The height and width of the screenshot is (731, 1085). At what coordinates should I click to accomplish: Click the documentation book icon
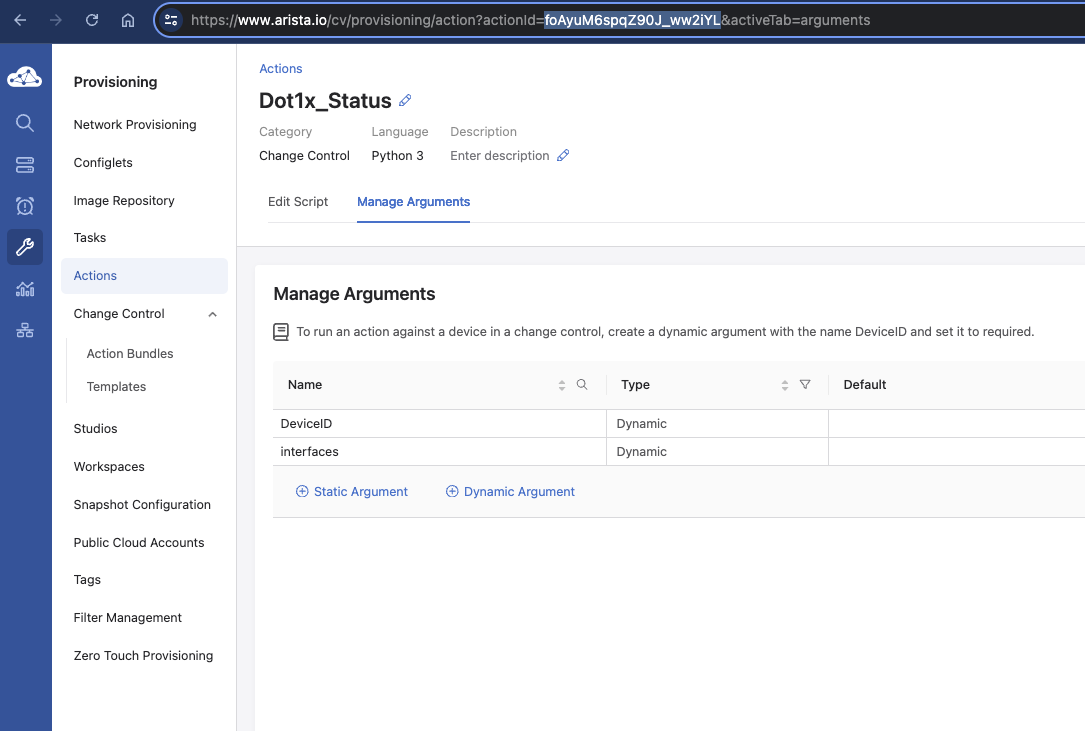[x=281, y=332]
